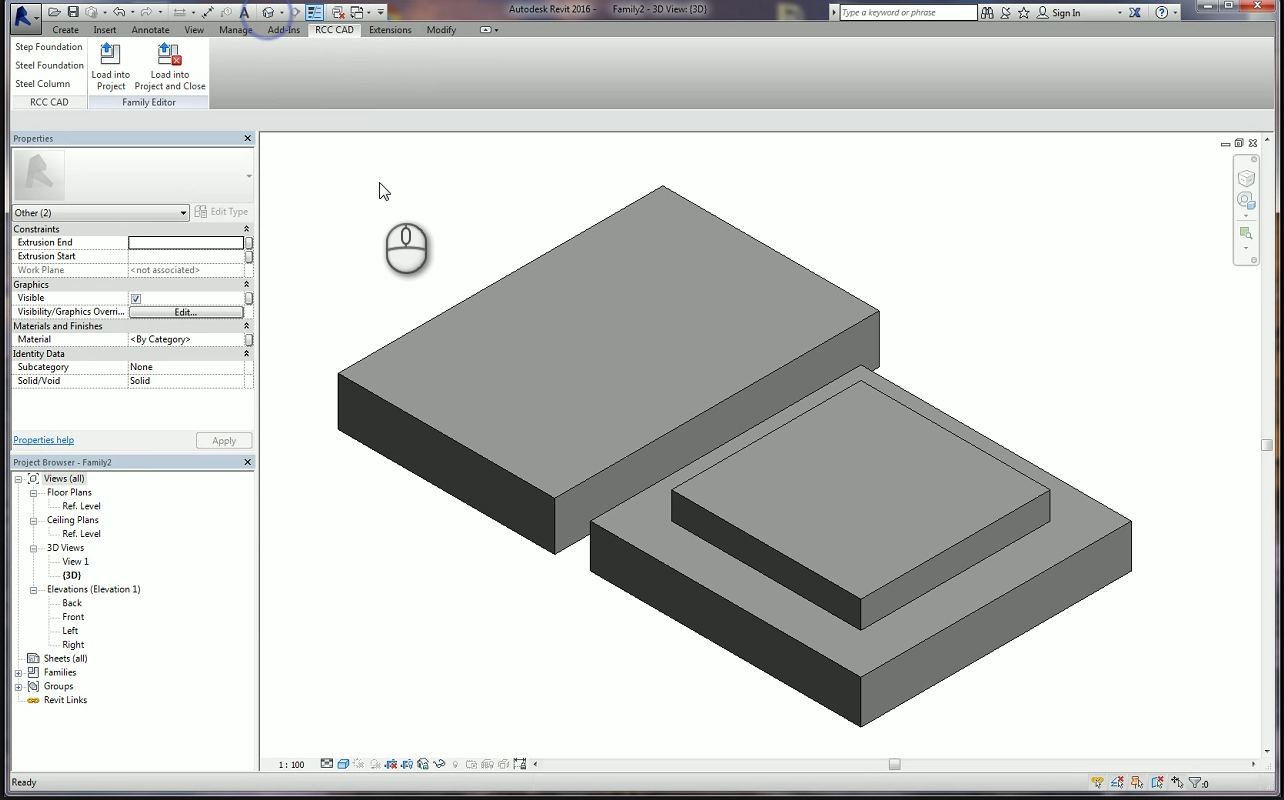Click the Switch Windows icon
This screenshot has width=1284, height=800.
356,12
